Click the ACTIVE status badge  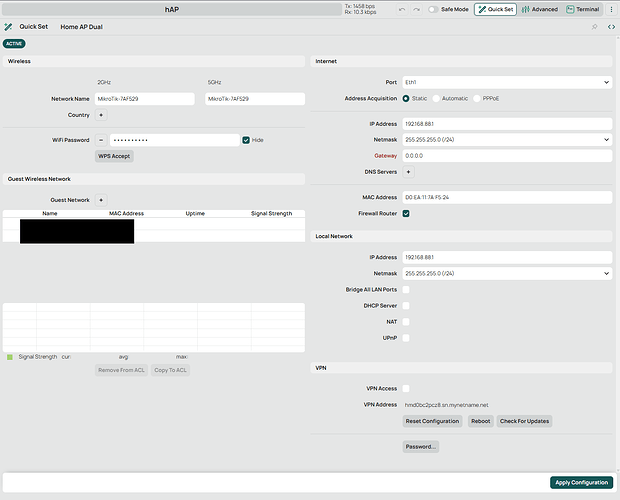pos(14,43)
